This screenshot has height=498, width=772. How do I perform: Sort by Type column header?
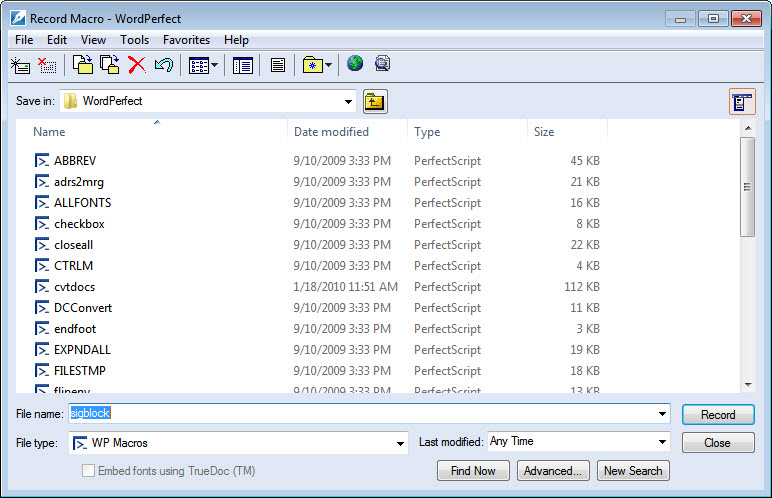pos(468,132)
